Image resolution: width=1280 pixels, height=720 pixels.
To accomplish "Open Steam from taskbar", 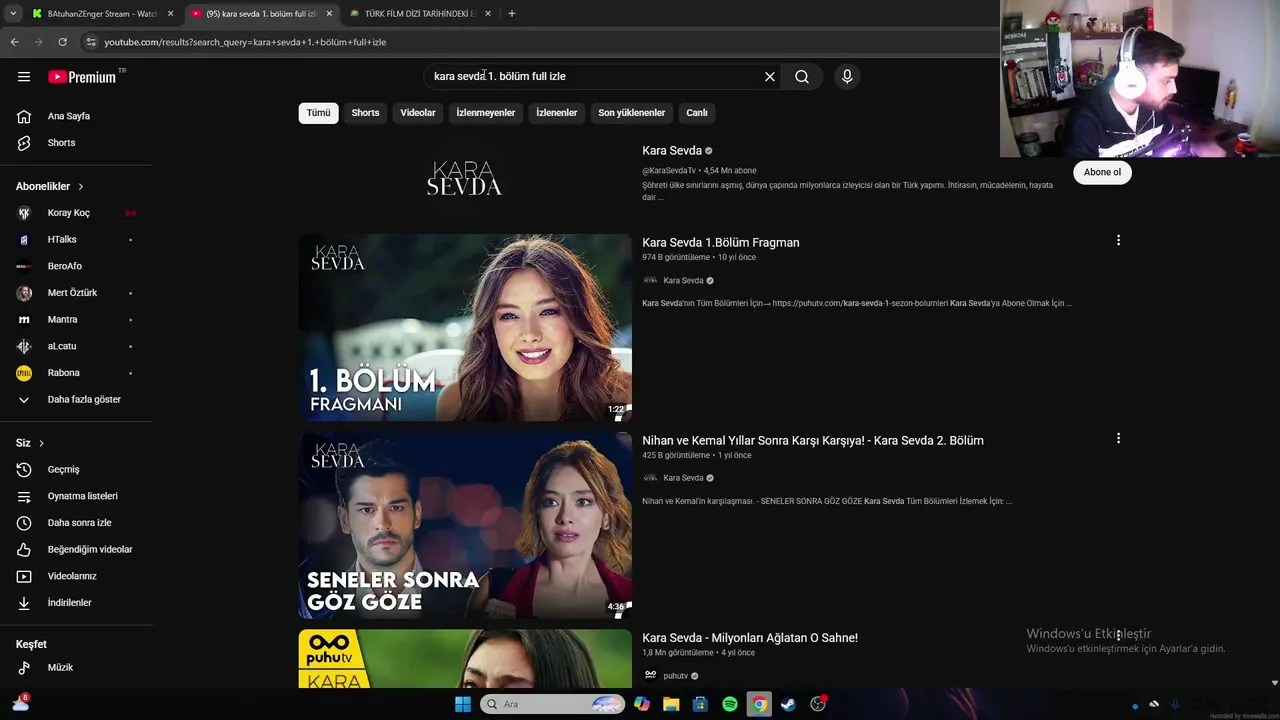I will point(788,704).
